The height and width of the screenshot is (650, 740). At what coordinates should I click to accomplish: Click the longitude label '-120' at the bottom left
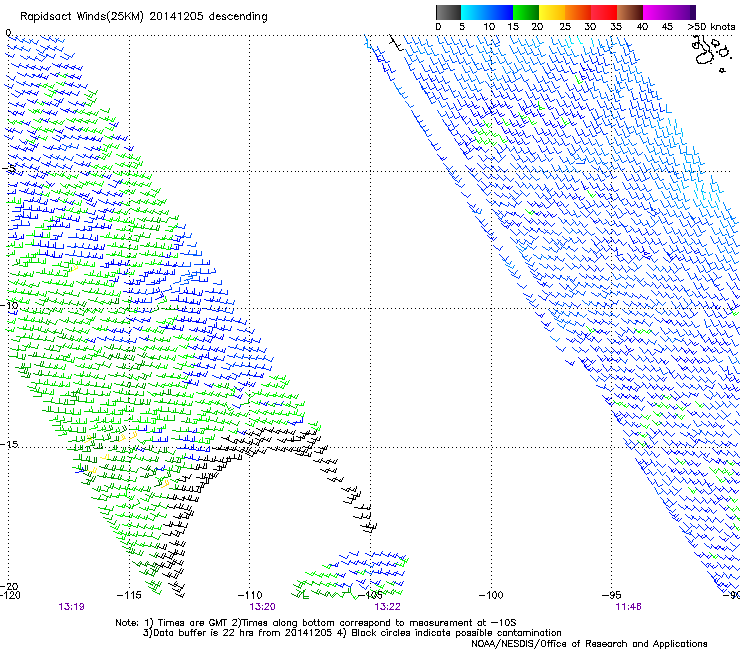click(10, 595)
